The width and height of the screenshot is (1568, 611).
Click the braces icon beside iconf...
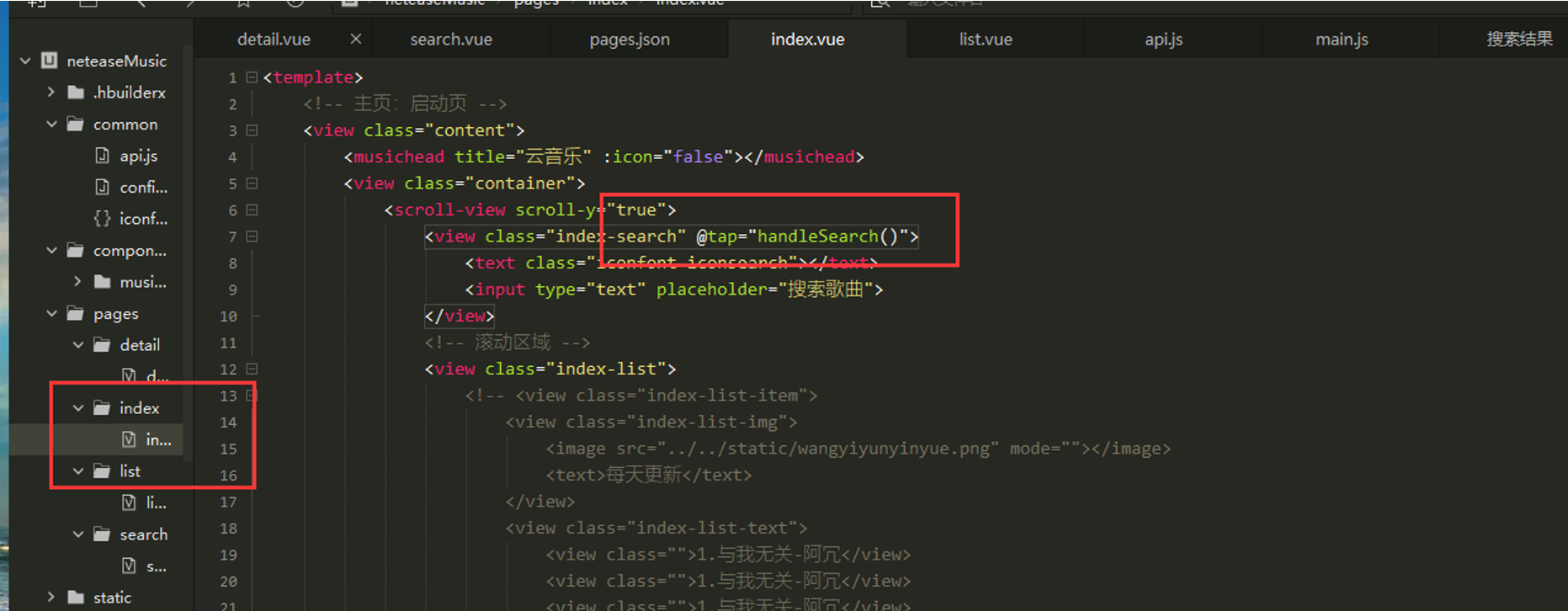[103, 219]
